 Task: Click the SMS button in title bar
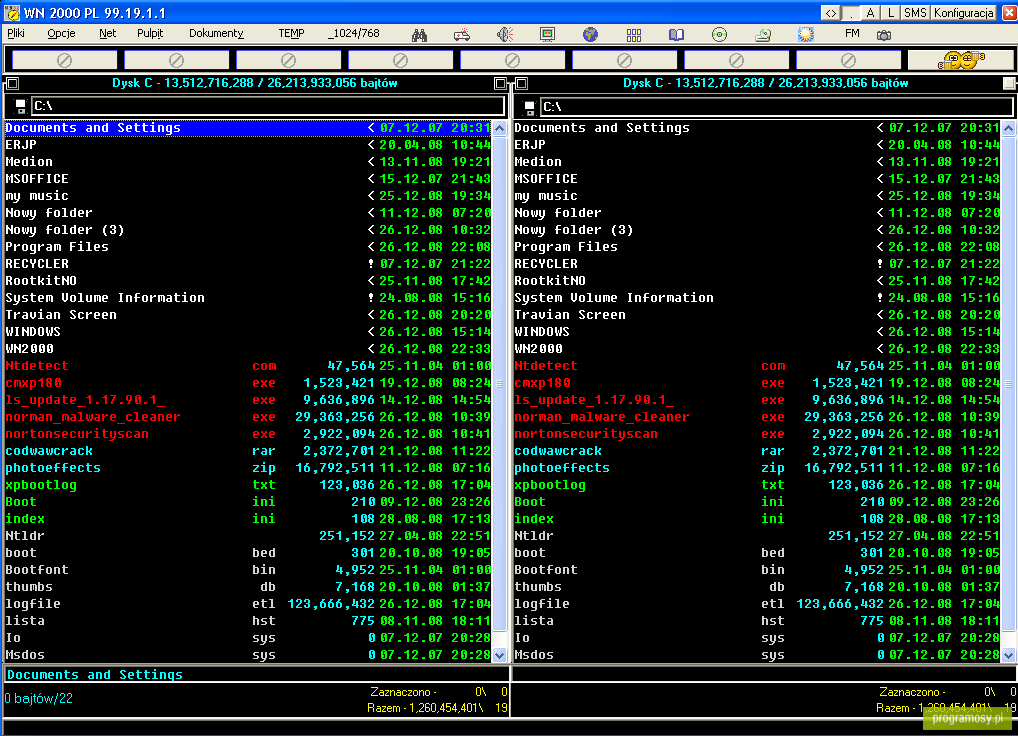point(915,13)
